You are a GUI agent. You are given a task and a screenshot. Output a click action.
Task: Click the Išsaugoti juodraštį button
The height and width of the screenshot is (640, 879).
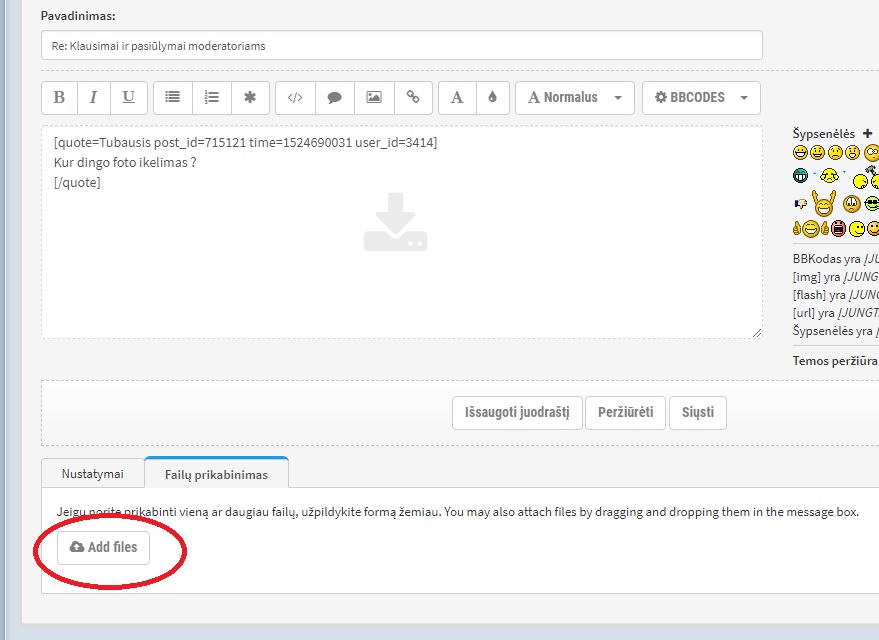coord(517,412)
